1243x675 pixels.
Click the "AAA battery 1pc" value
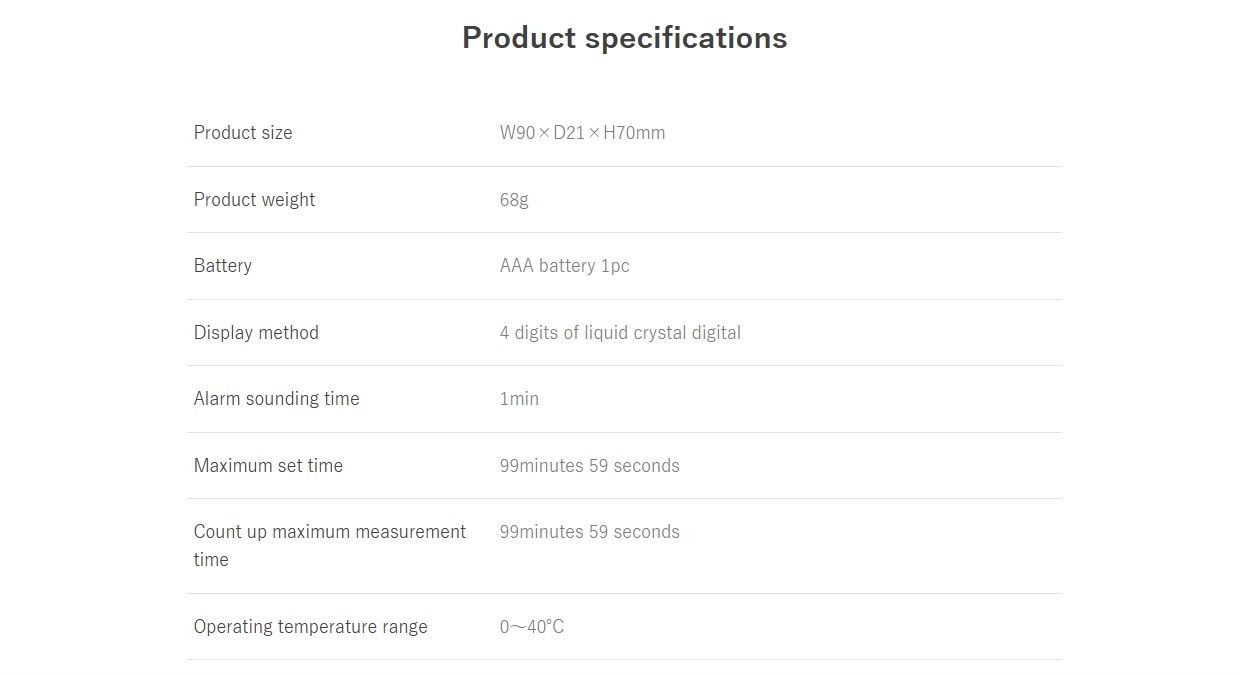click(565, 266)
